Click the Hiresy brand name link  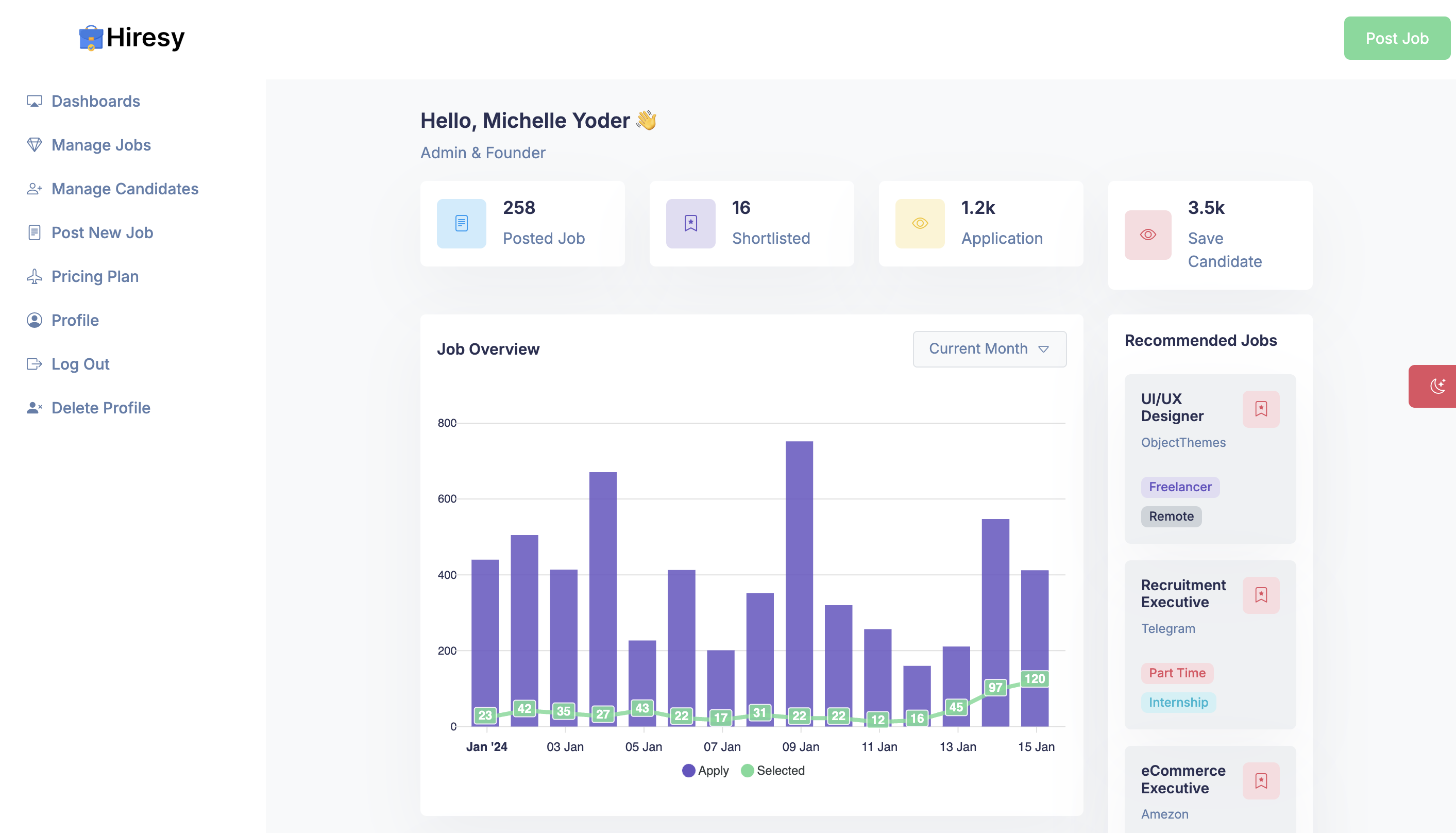click(x=145, y=38)
